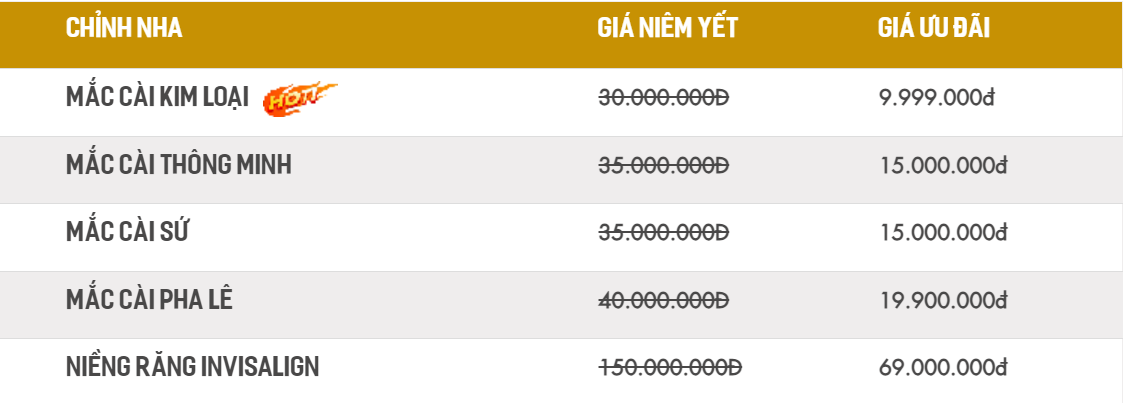Click the 9.999.000đ promotional price
Image resolution: width=1123 pixels, height=403 pixels.
coord(936,99)
